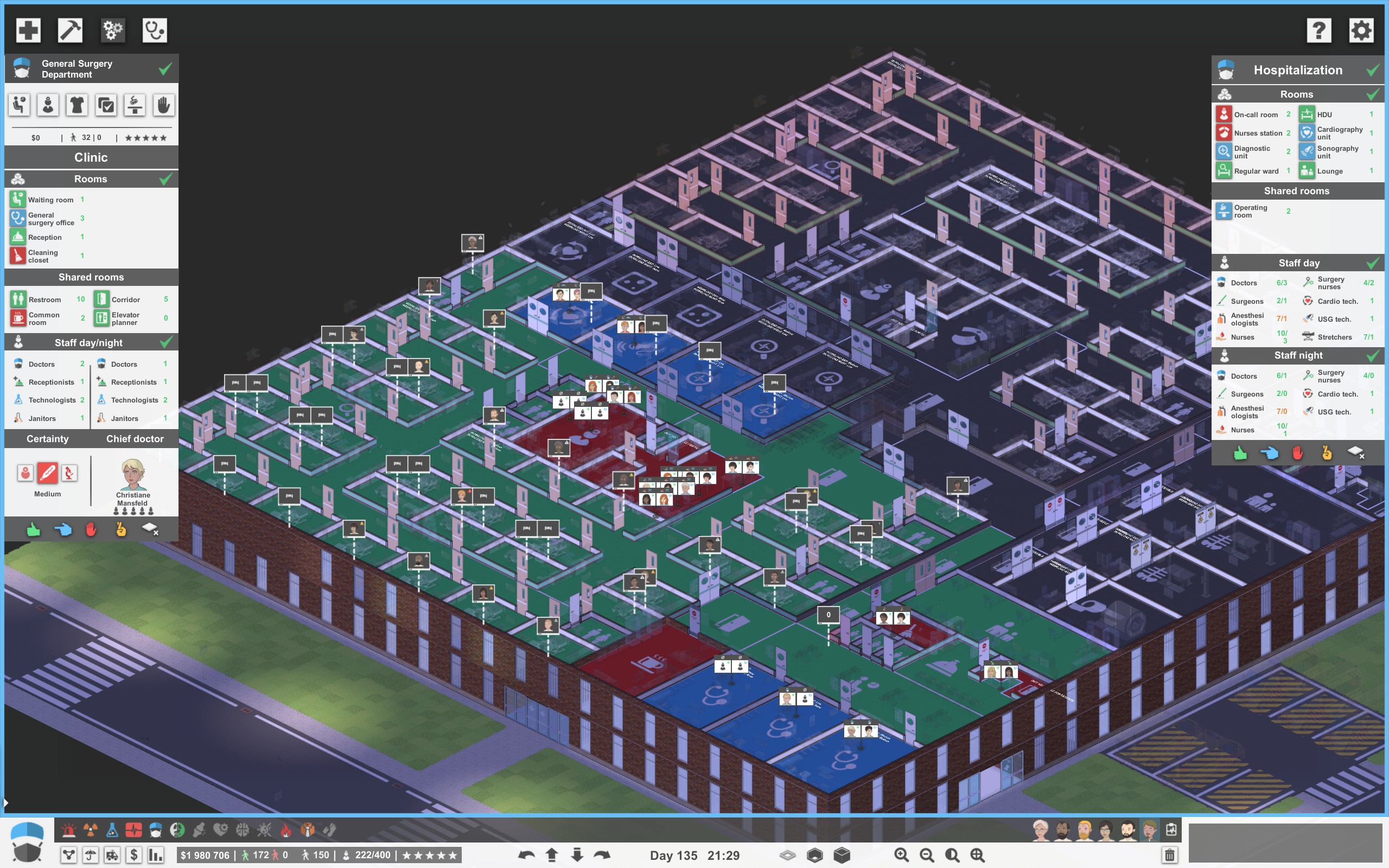Screen dimensions: 1389x868
Task: Open the uniform shirt tab
Action: (x=77, y=105)
